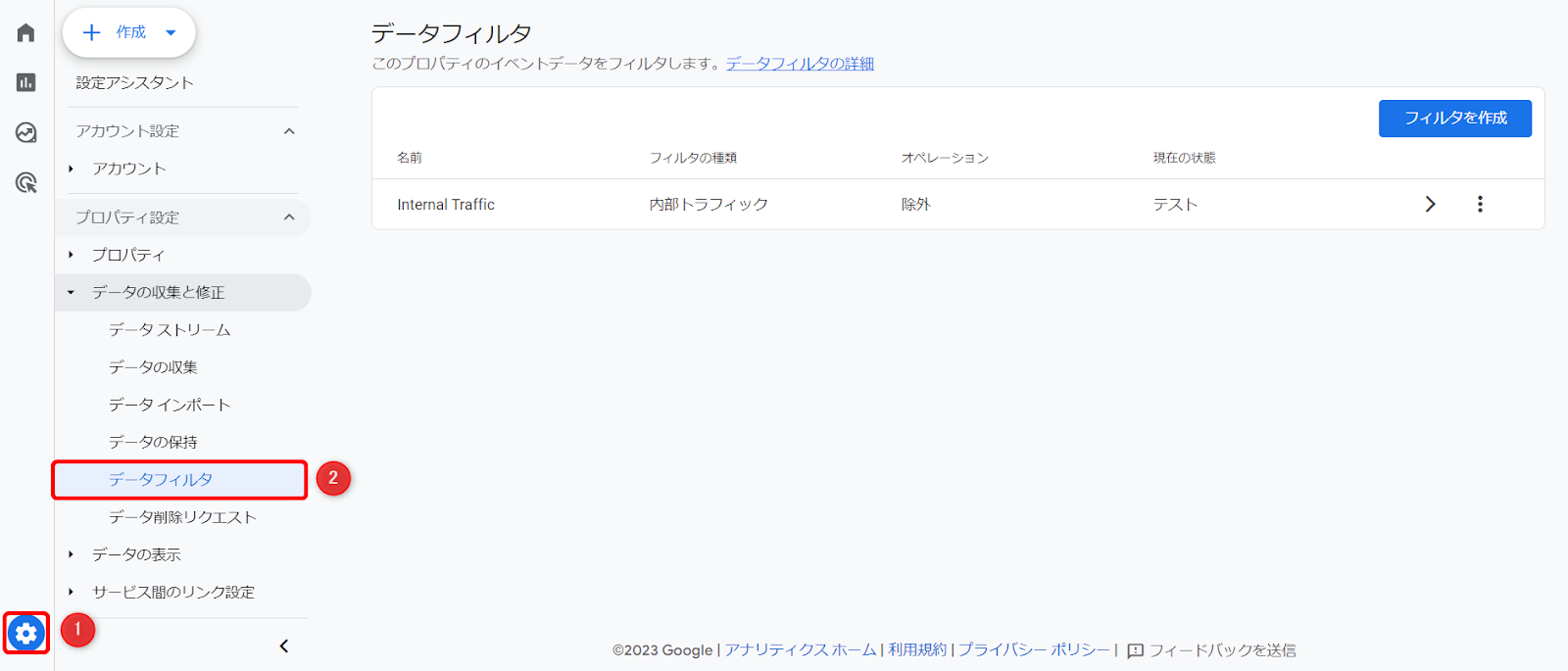Open the Explore icon in sidebar

coord(26,132)
